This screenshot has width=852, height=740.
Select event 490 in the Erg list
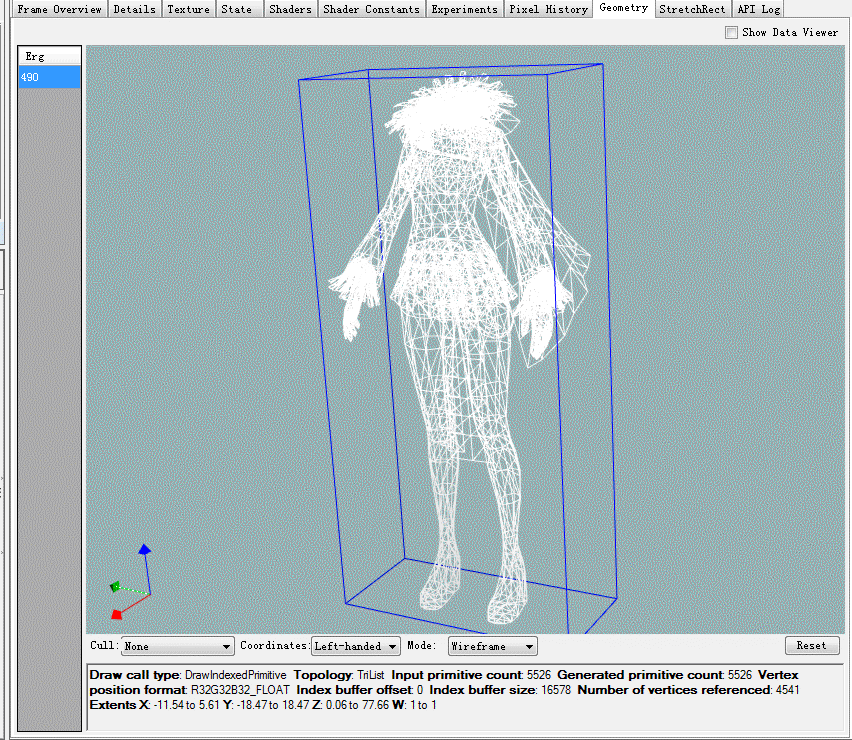(x=49, y=77)
